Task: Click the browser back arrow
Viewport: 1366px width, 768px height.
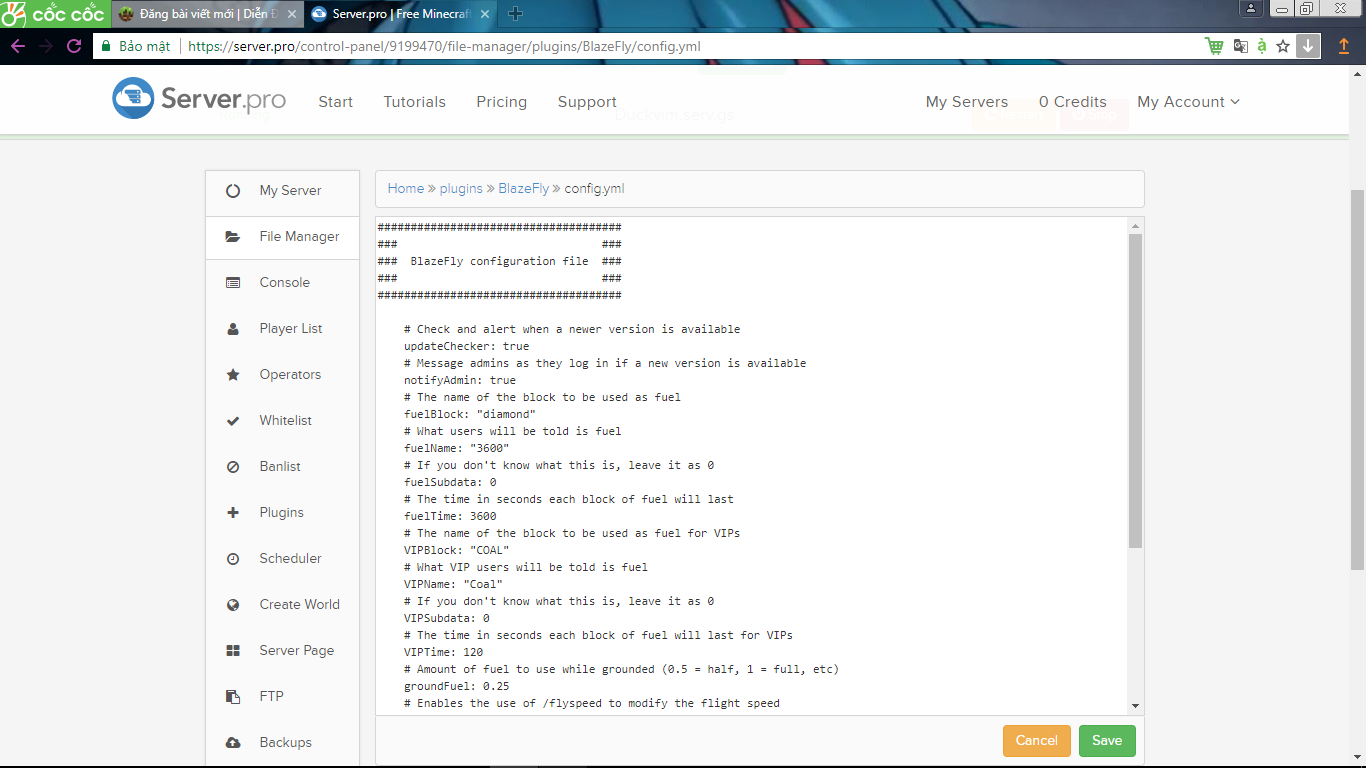Action: coord(18,46)
